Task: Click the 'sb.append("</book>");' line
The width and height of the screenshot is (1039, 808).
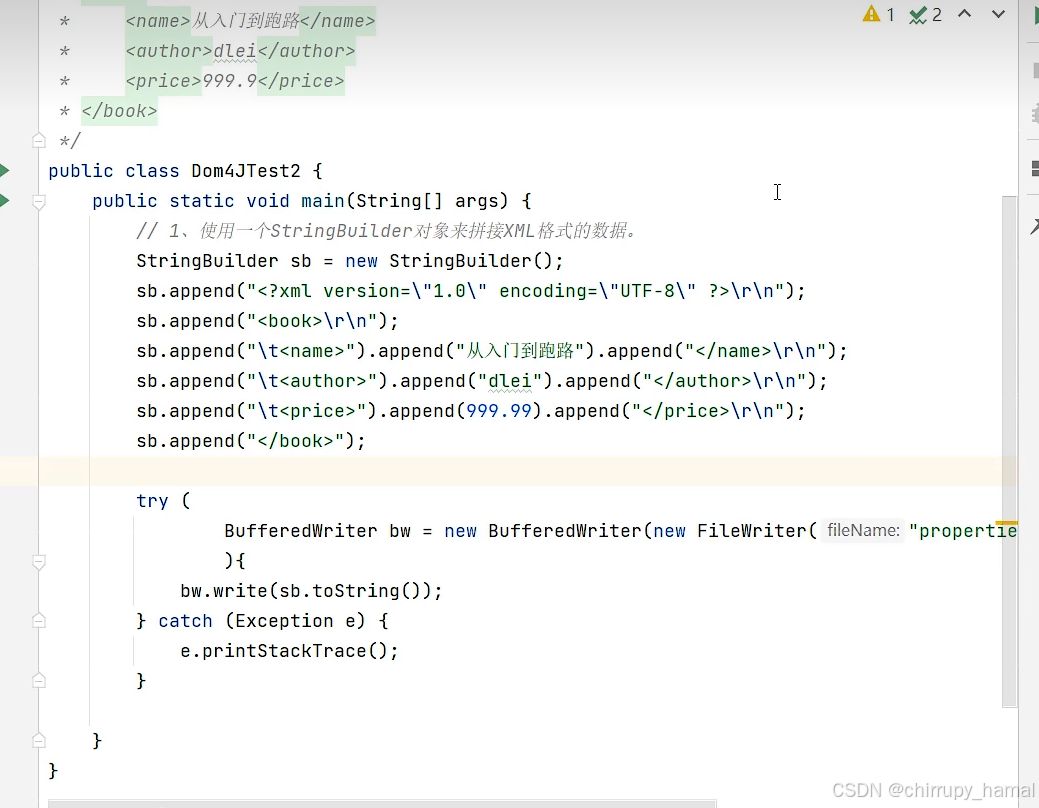Action: (x=251, y=441)
